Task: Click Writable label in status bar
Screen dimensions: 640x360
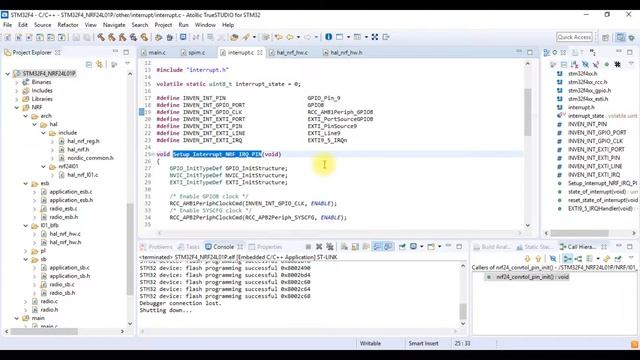Action: click(370, 344)
